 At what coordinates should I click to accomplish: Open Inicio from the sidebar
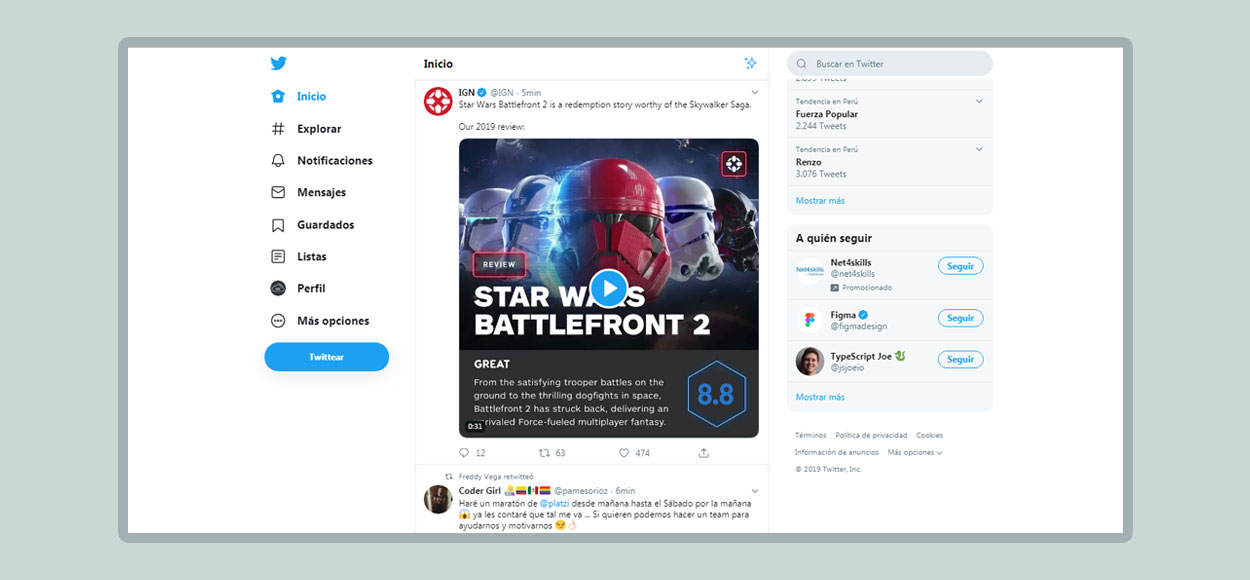click(311, 97)
